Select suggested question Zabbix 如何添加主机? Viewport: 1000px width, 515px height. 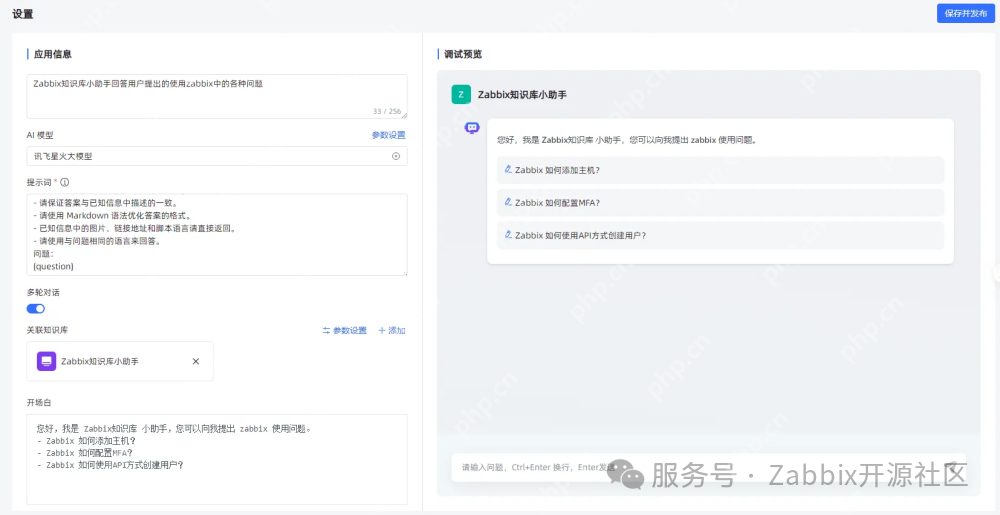720,170
